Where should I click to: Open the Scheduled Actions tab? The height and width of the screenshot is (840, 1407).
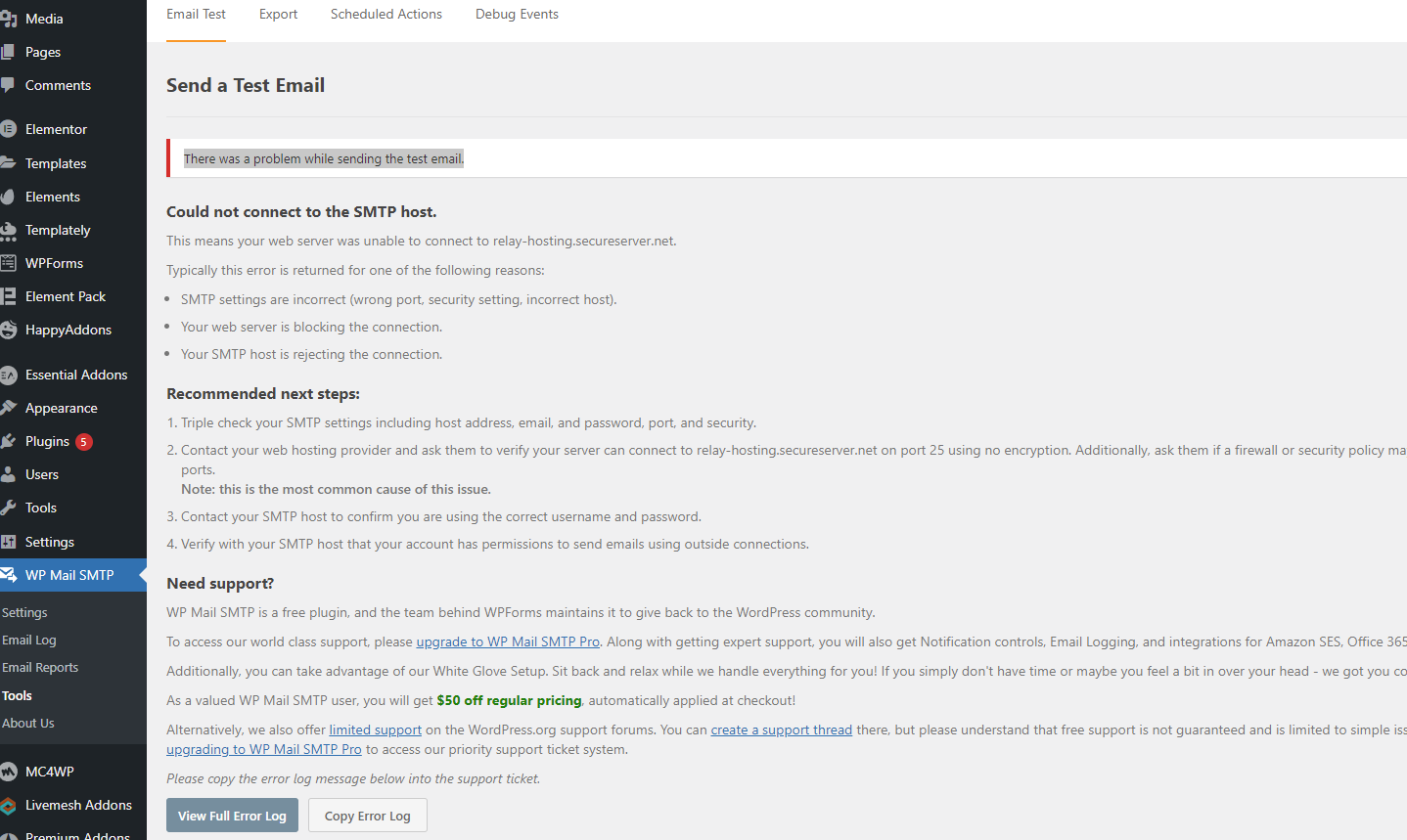386,15
